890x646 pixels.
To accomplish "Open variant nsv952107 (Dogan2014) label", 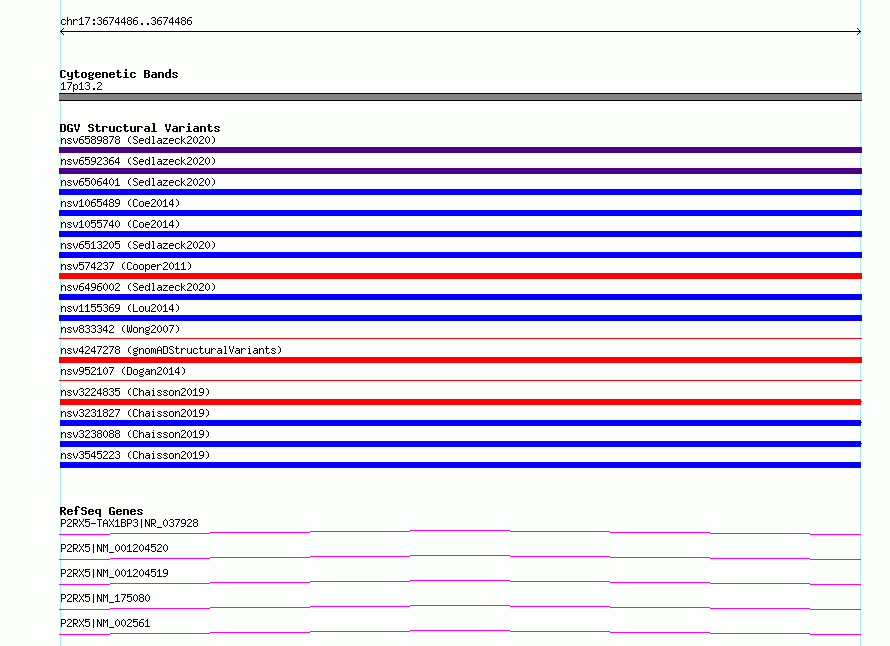I will [123, 371].
